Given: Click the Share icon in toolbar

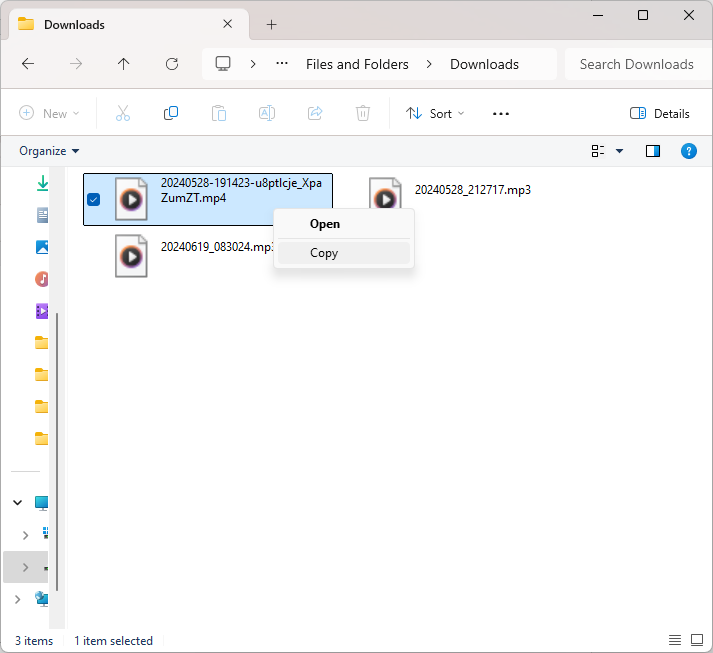Looking at the screenshot, I should coord(315,114).
